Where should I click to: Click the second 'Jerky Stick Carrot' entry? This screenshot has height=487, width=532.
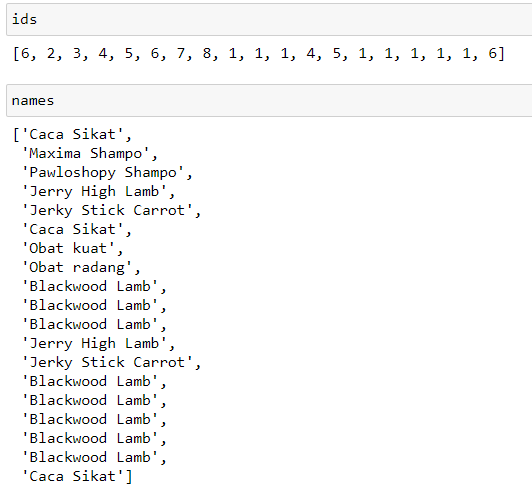(x=111, y=362)
